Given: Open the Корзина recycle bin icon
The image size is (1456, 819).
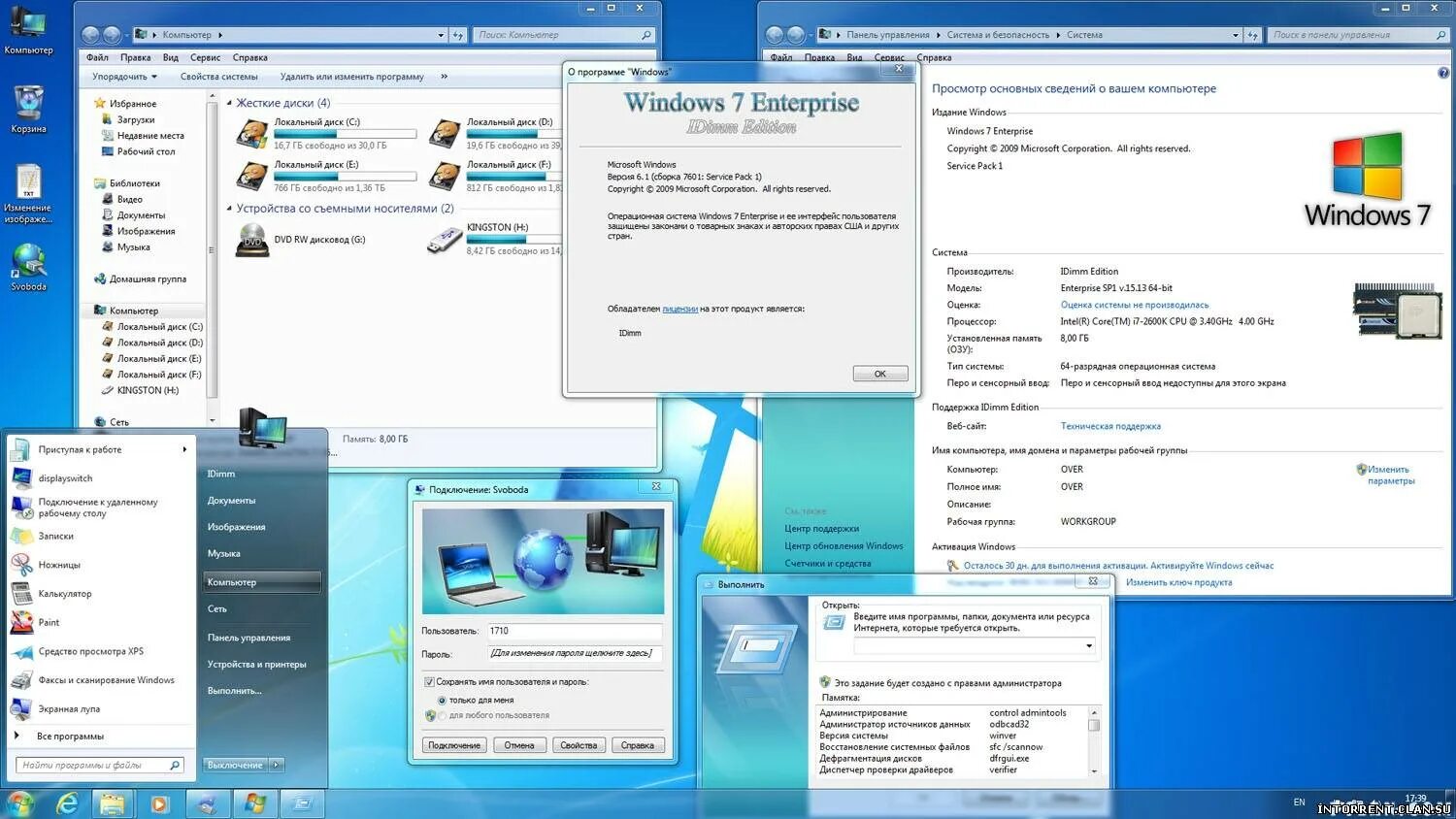Looking at the screenshot, I should 28,109.
